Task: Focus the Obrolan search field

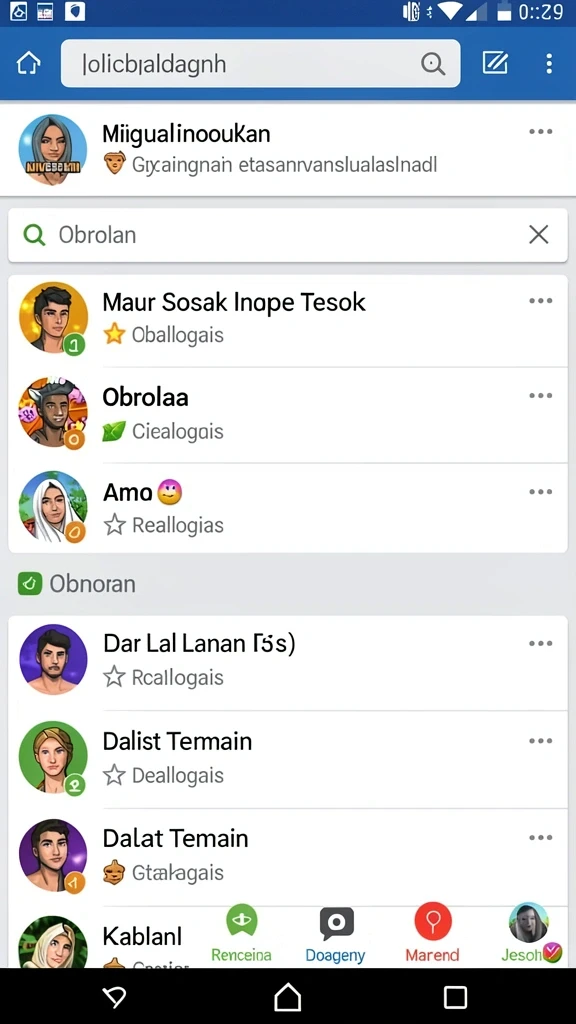Action: (x=287, y=235)
